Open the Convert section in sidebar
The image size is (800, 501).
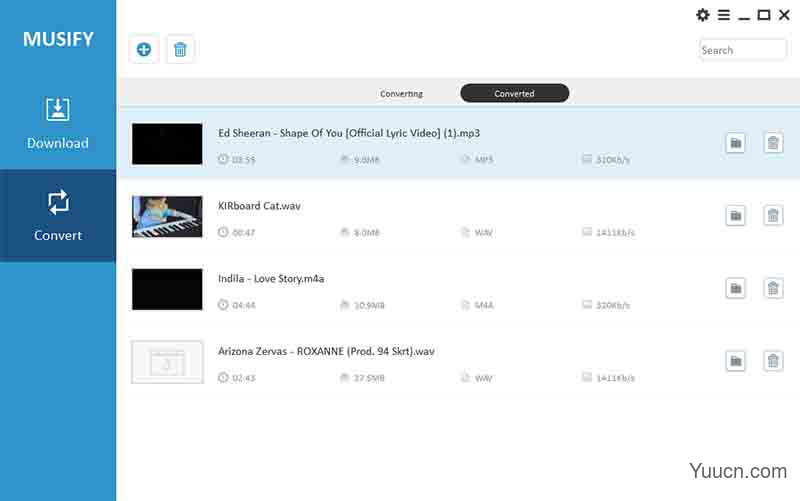(58, 215)
